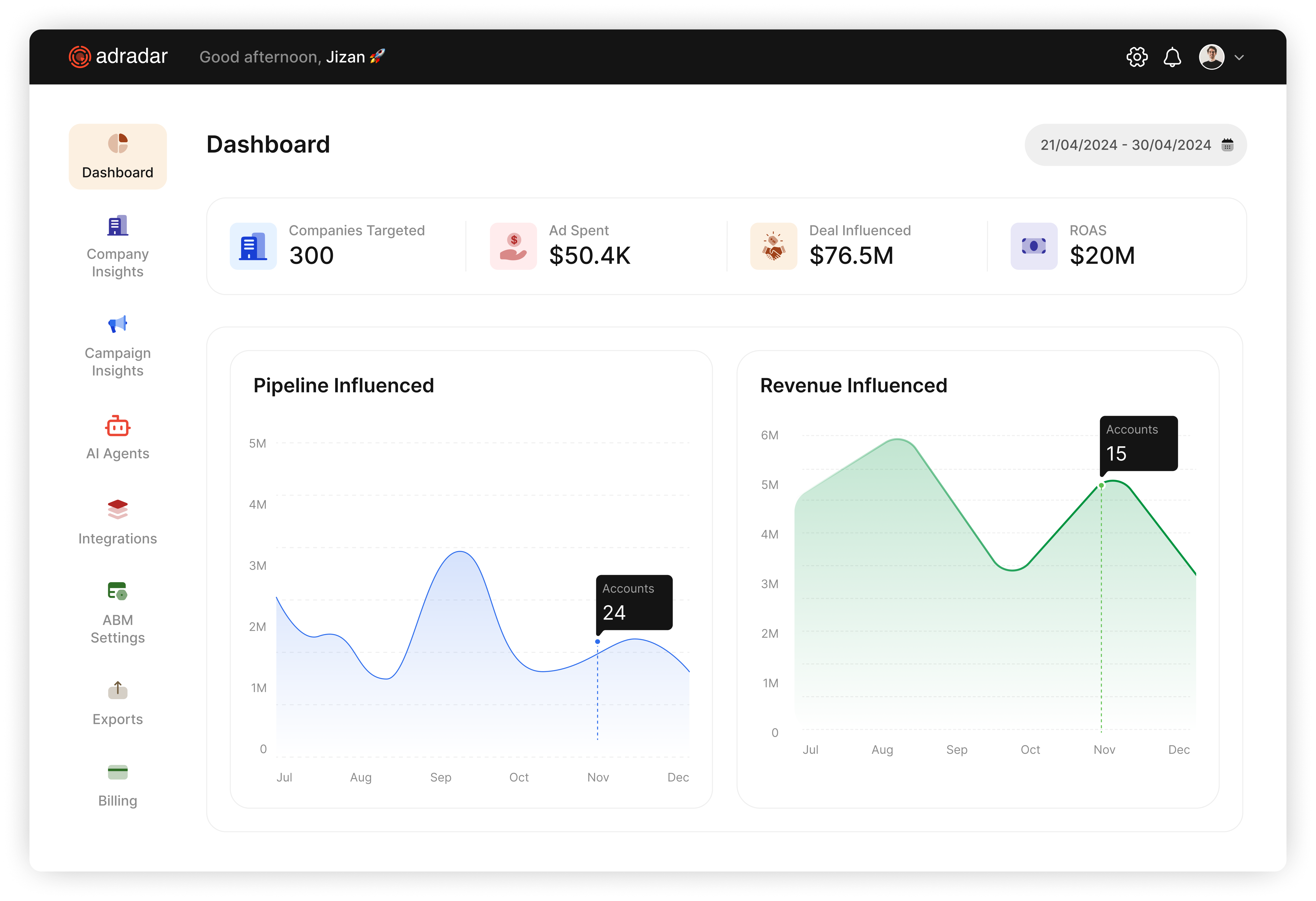1316x901 pixels.
Task: Click the Accounts 15 tooltip on Revenue chart
Action: click(x=1138, y=443)
